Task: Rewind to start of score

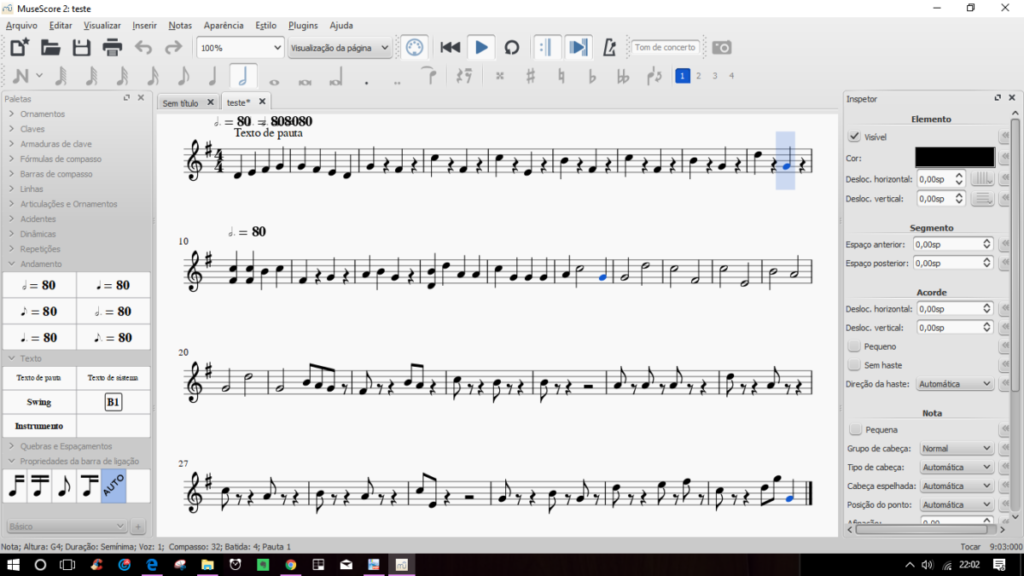Action: click(x=450, y=47)
